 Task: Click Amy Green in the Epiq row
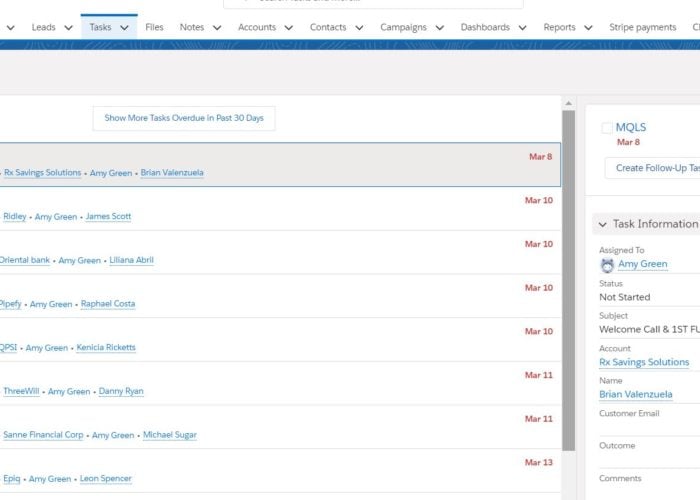tap(50, 479)
